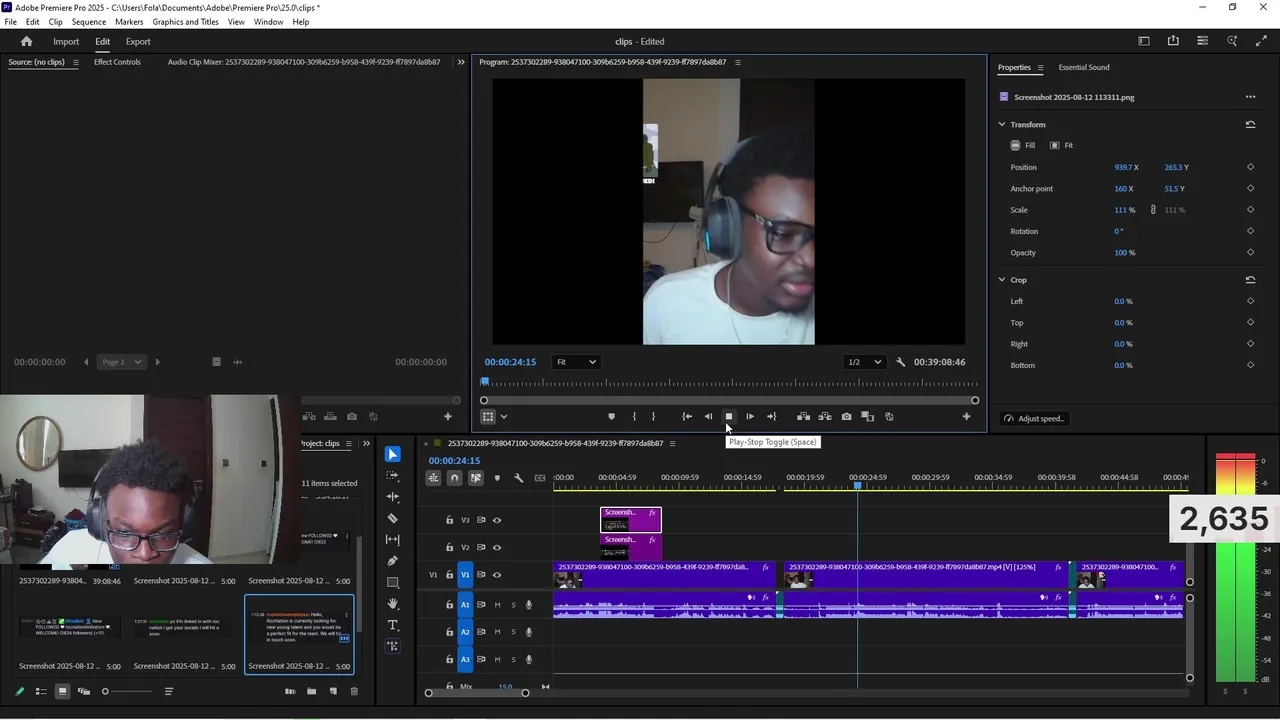Screen dimensions: 1280x720
Task: Click Export Frame camera icon
Action: 846,417
